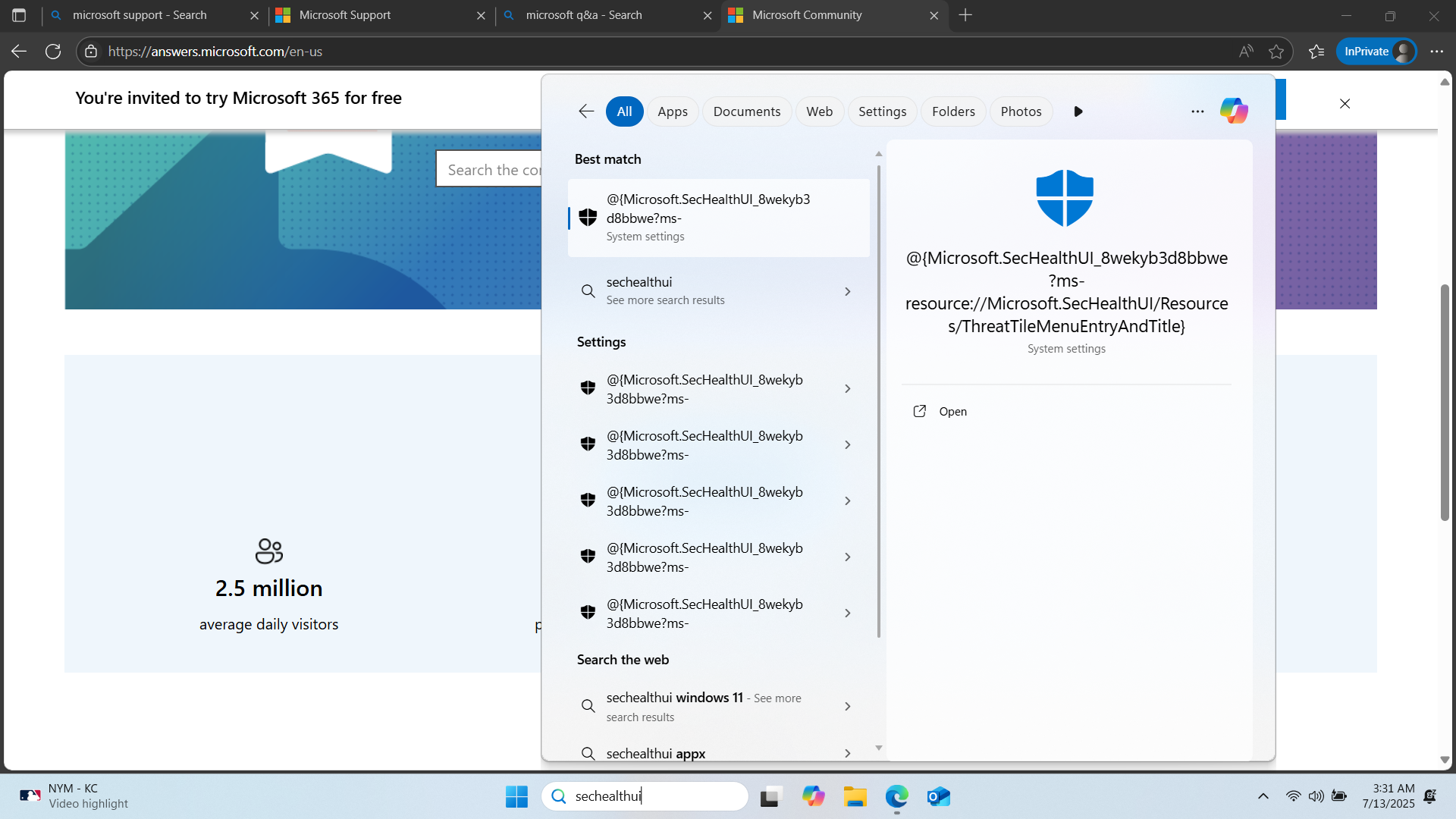Switch to Settings filter tab
Viewport: 1456px width, 819px height.
tap(882, 111)
